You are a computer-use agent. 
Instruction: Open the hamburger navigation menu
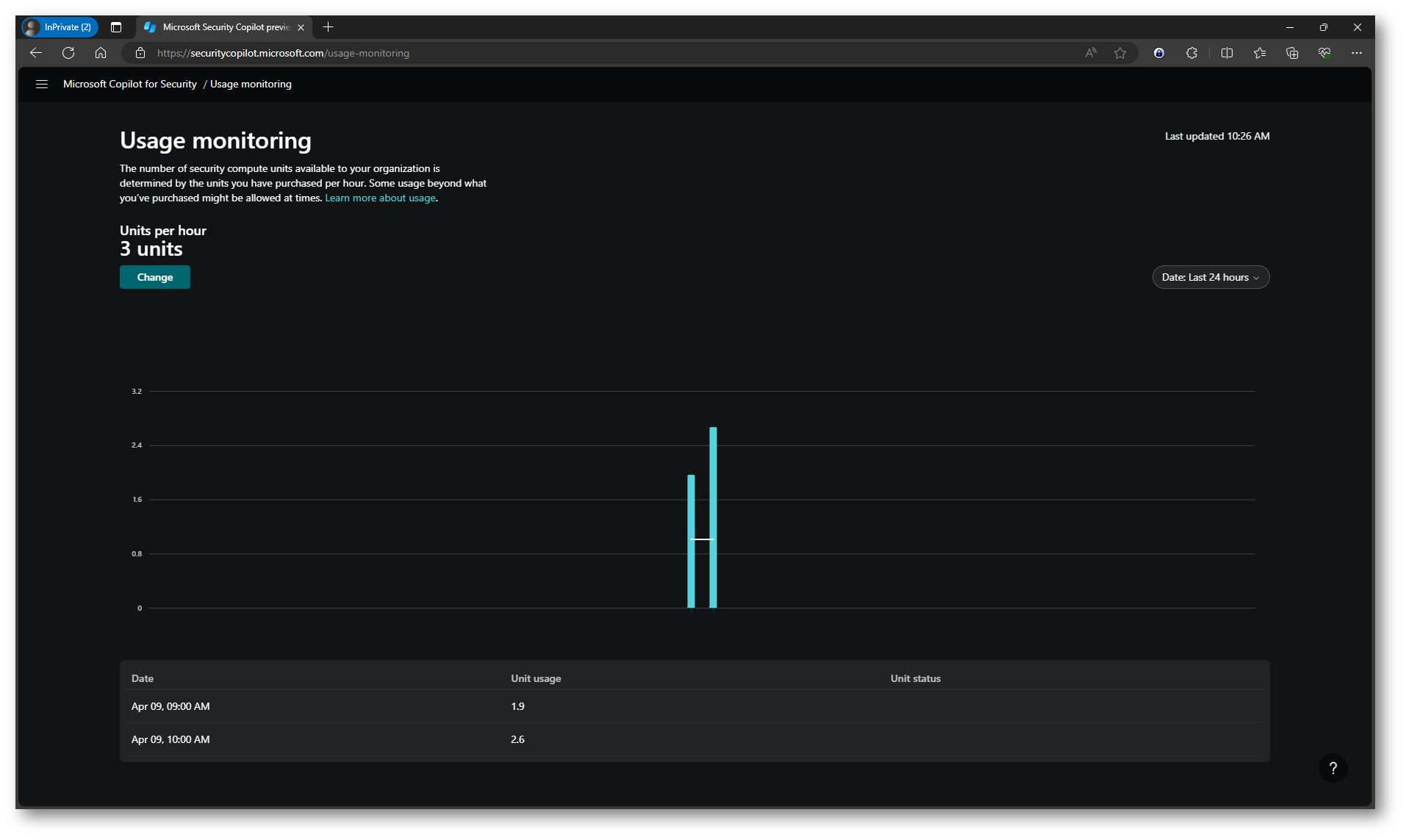pyautogui.click(x=42, y=85)
